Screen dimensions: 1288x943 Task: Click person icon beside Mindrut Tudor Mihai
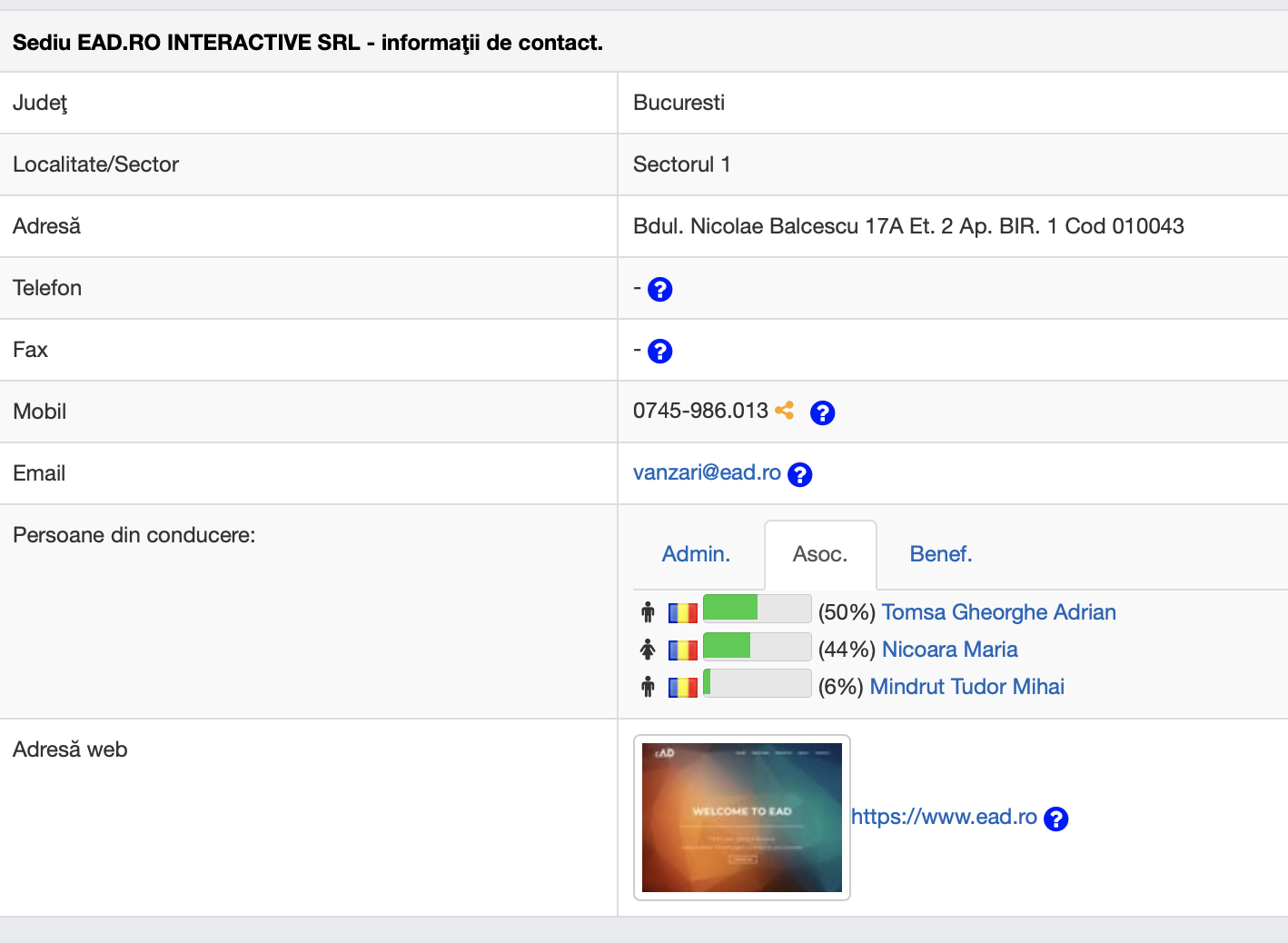click(x=648, y=687)
